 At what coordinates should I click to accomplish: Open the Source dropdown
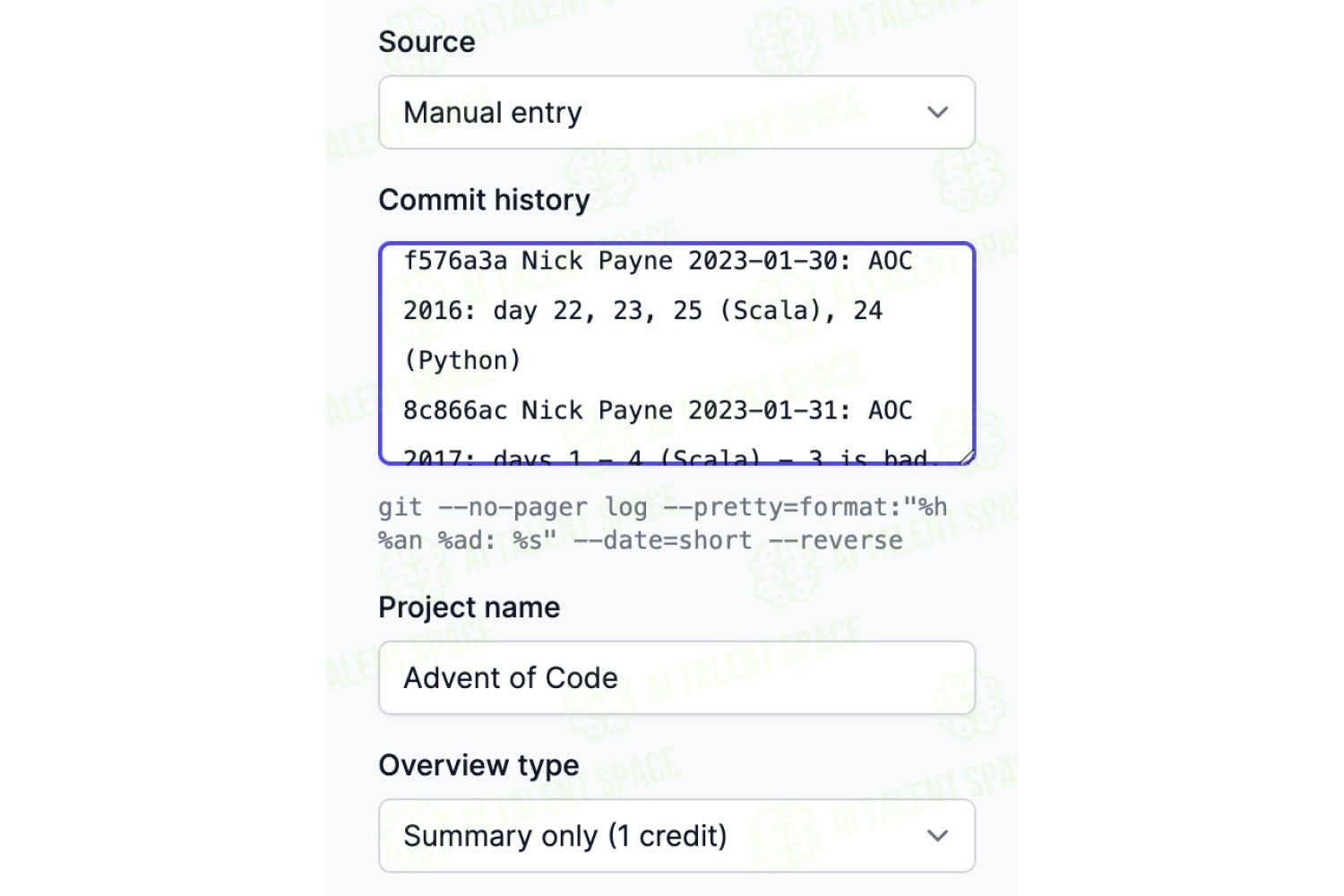coord(676,112)
